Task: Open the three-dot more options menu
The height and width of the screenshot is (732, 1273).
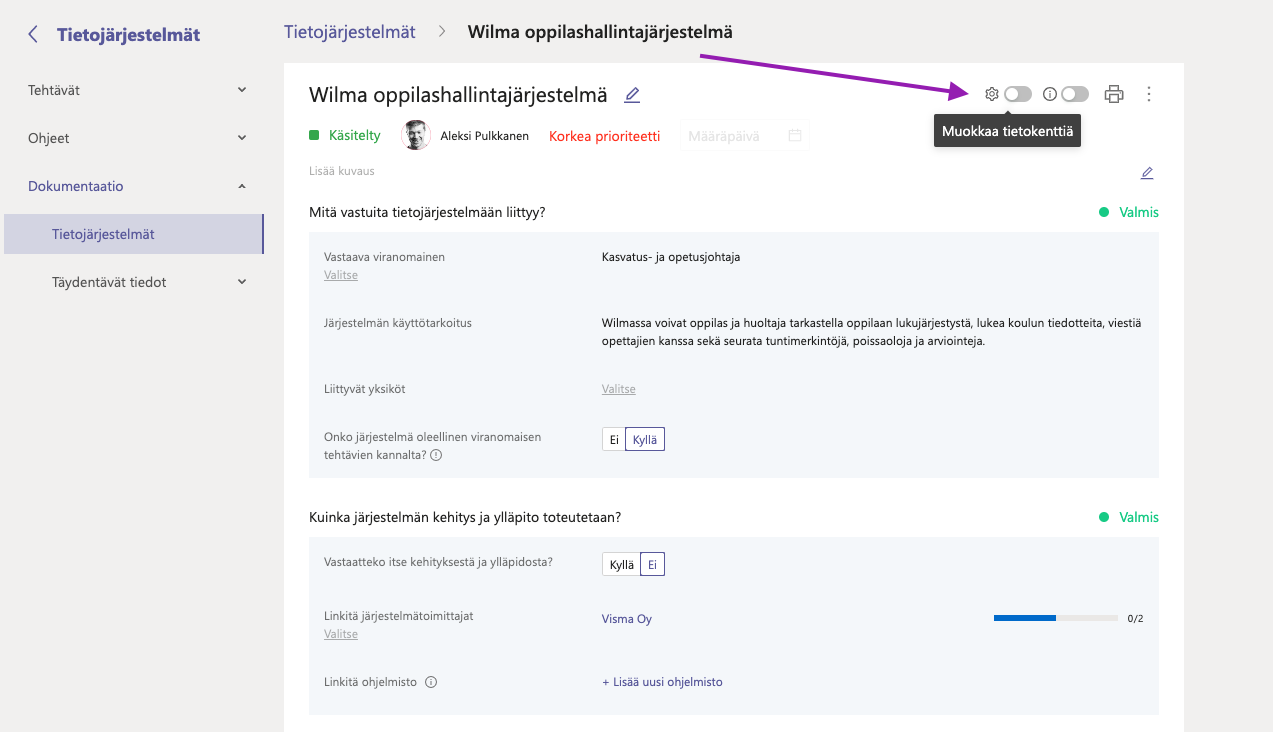Action: (1149, 94)
